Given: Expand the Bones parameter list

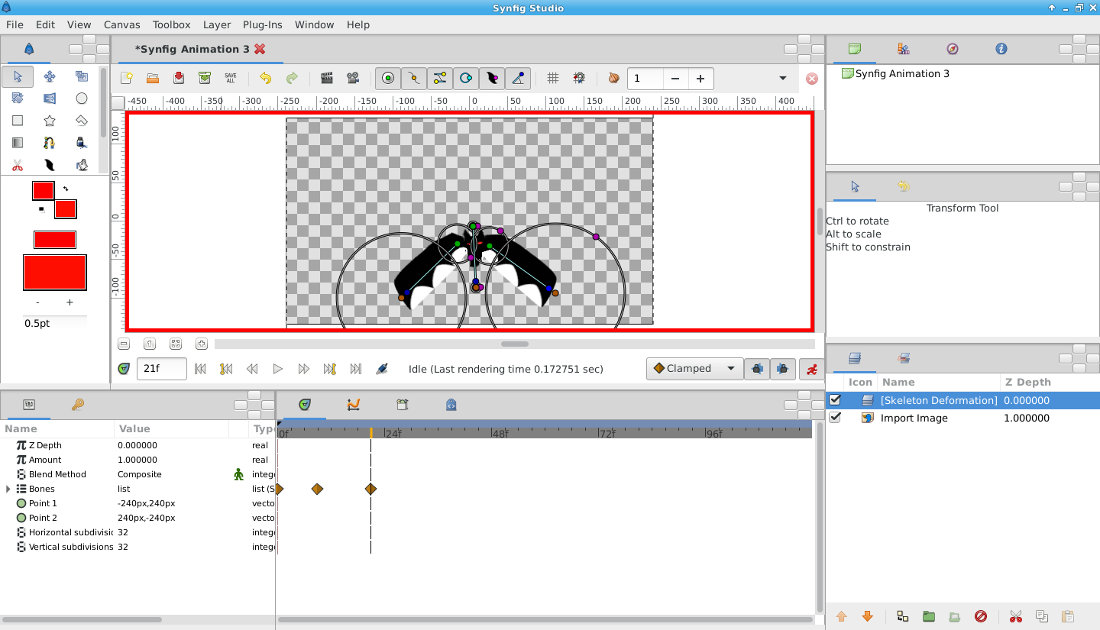Looking at the screenshot, I should [x=8, y=489].
